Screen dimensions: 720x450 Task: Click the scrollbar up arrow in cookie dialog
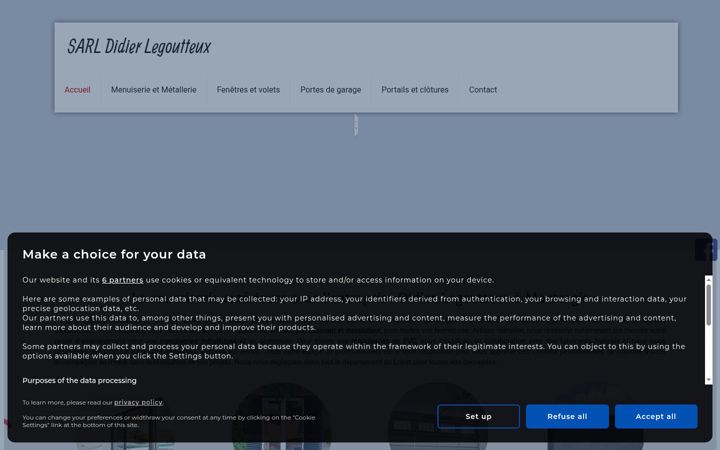pos(709,279)
